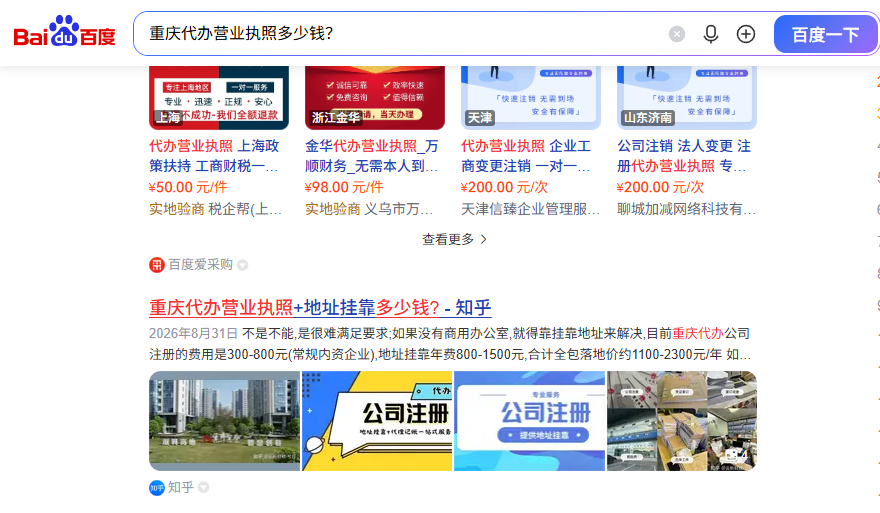880x513 pixels.
Task: Open 金华代办营业执照_万顺财务 listing title
Action: tap(372, 156)
